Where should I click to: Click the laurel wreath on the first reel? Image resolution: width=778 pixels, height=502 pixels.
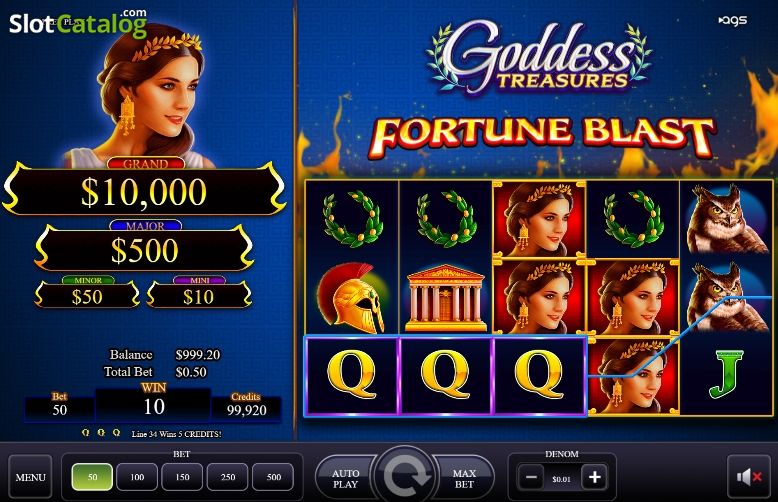click(352, 220)
